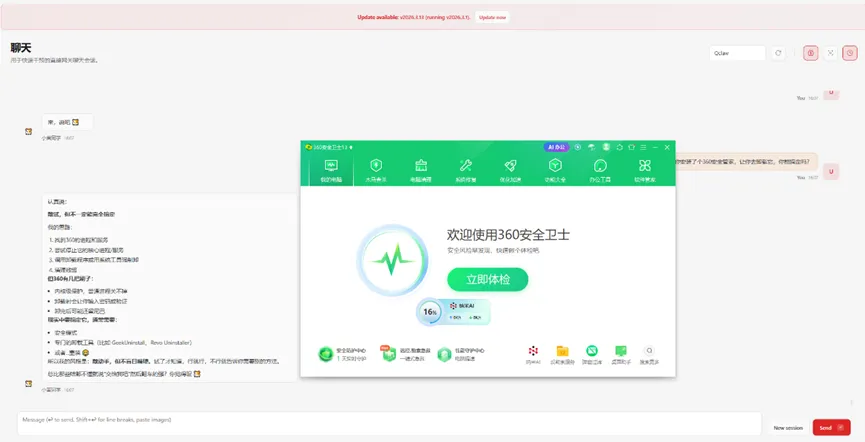Image resolution: width=865 pixels, height=442 pixels.
Task: Toggle focus mode brackets button
Action: click(x=830, y=53)
